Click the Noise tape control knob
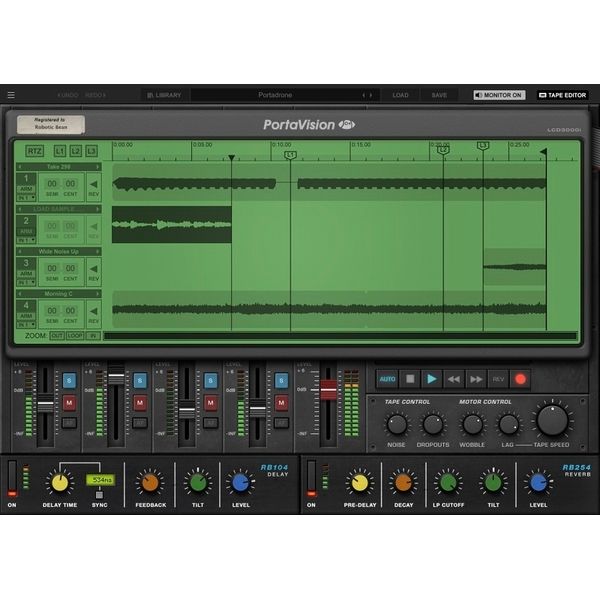The image size is (600, 600). coord(397,425)
